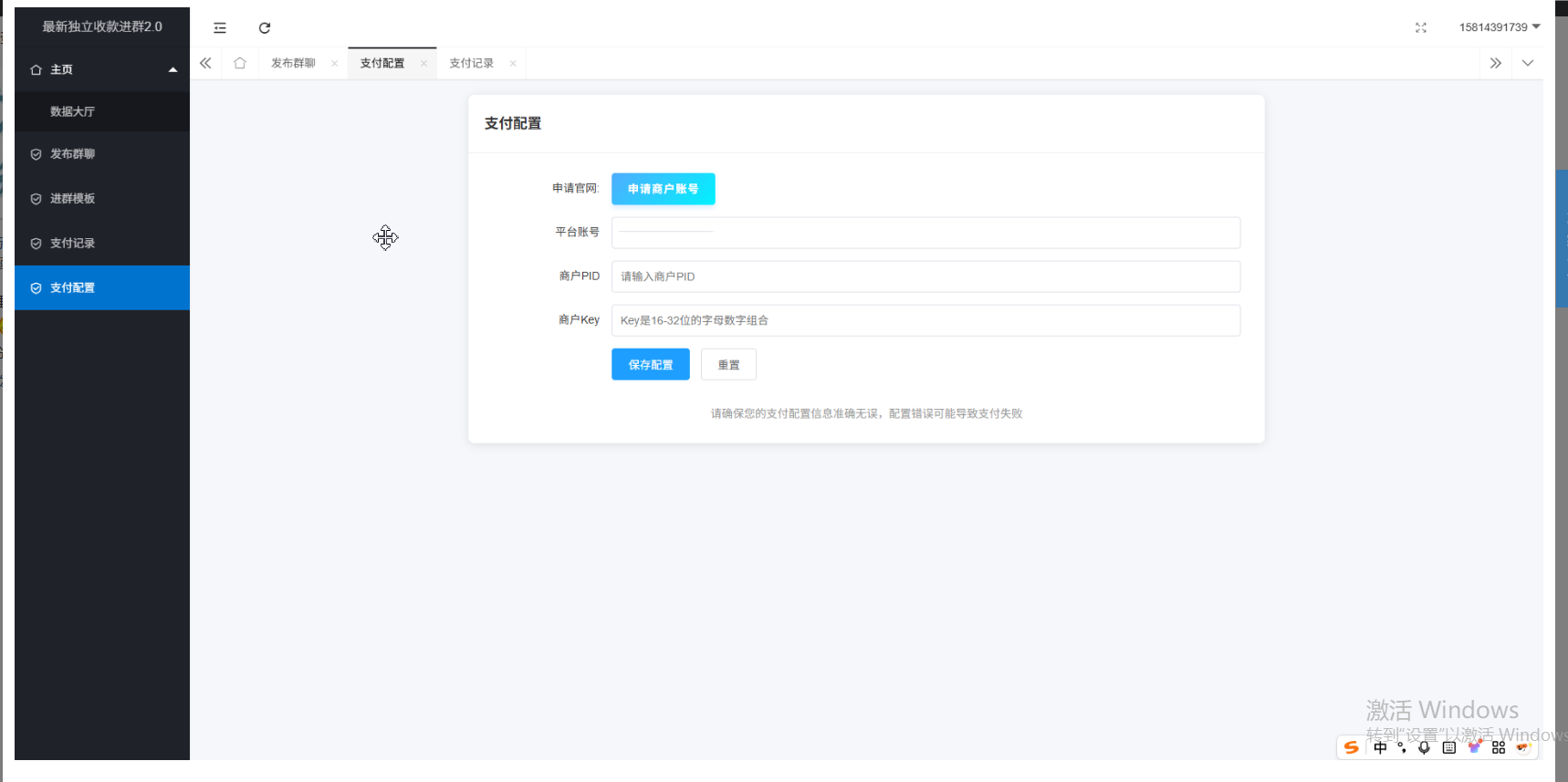Focus the 平台账号 input field
1568x782 pixels.
(925, 233)
